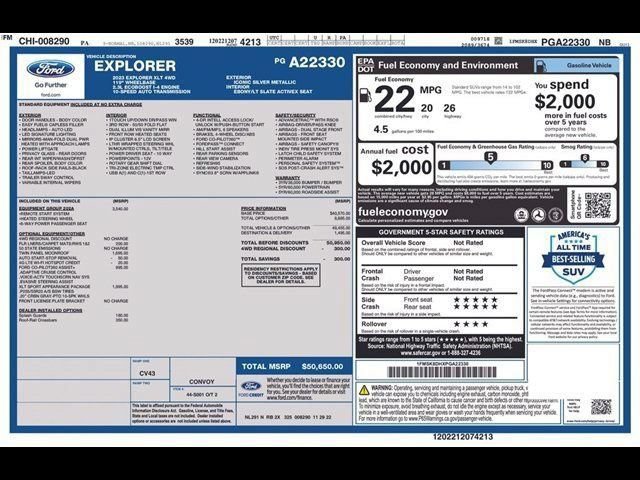Click the www.safercar.gov address
Screen dimensions: 640x480
[x=420, y=353]
